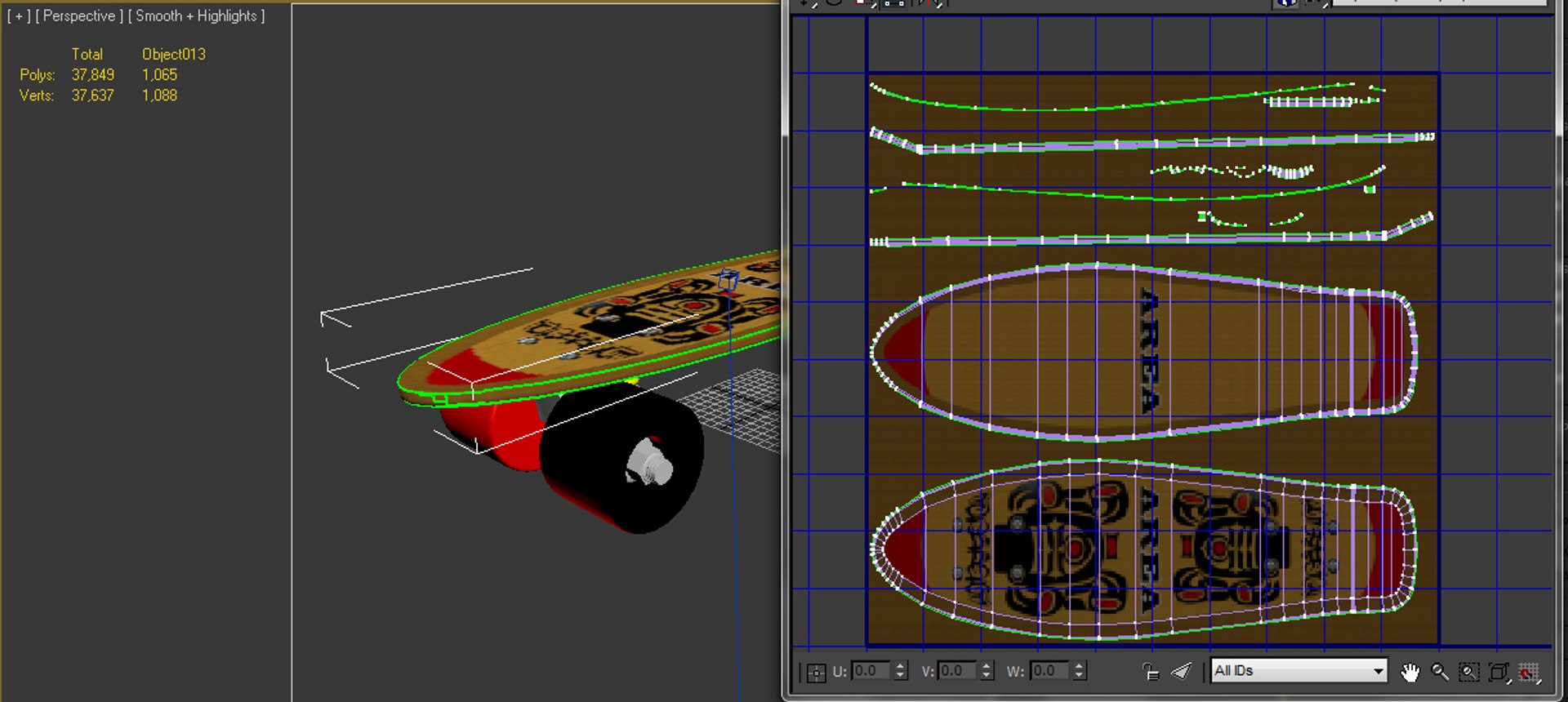Click the tribal graphic UV island in editor
The width and height of the screenshot is (1568, 702).
click(x=1143, y=549)
